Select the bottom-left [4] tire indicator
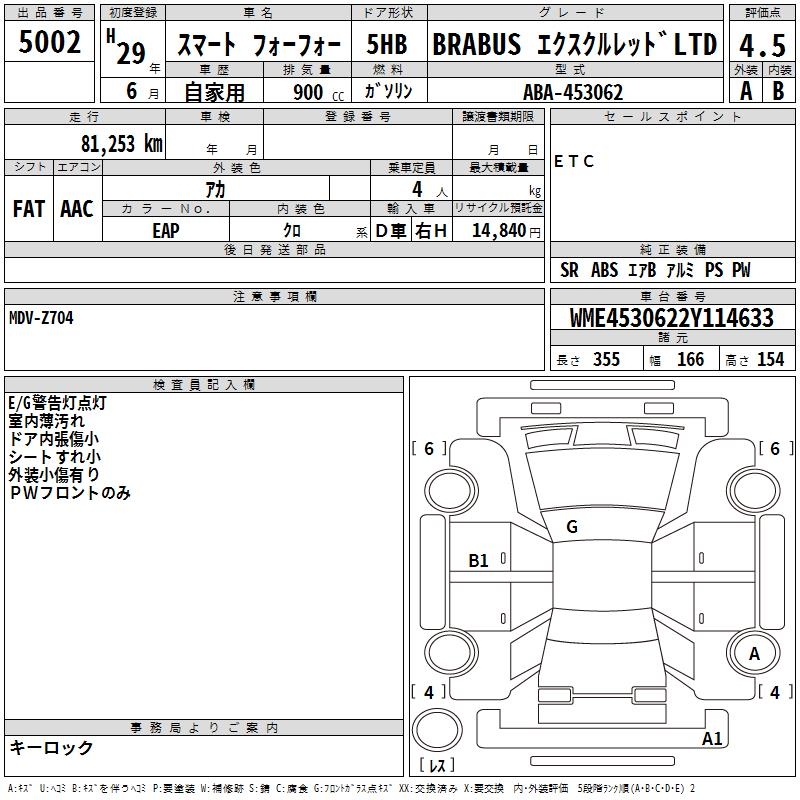800x800 pixels. [x=430, y=692]
